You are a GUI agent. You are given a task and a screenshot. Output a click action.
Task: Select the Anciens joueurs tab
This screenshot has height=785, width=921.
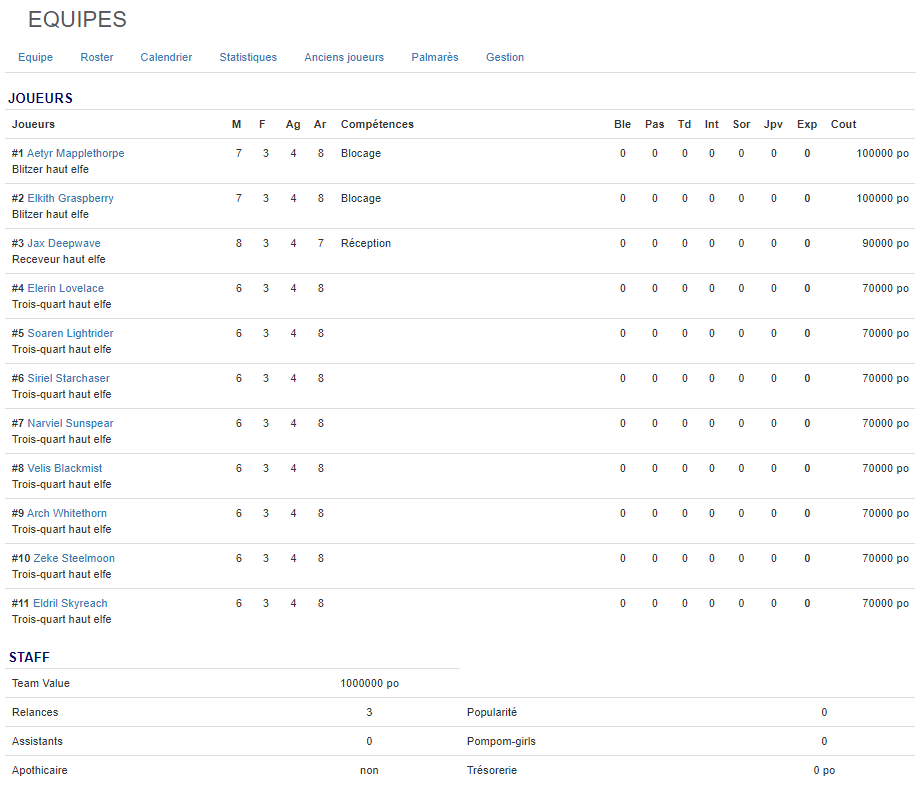[344, 58]
